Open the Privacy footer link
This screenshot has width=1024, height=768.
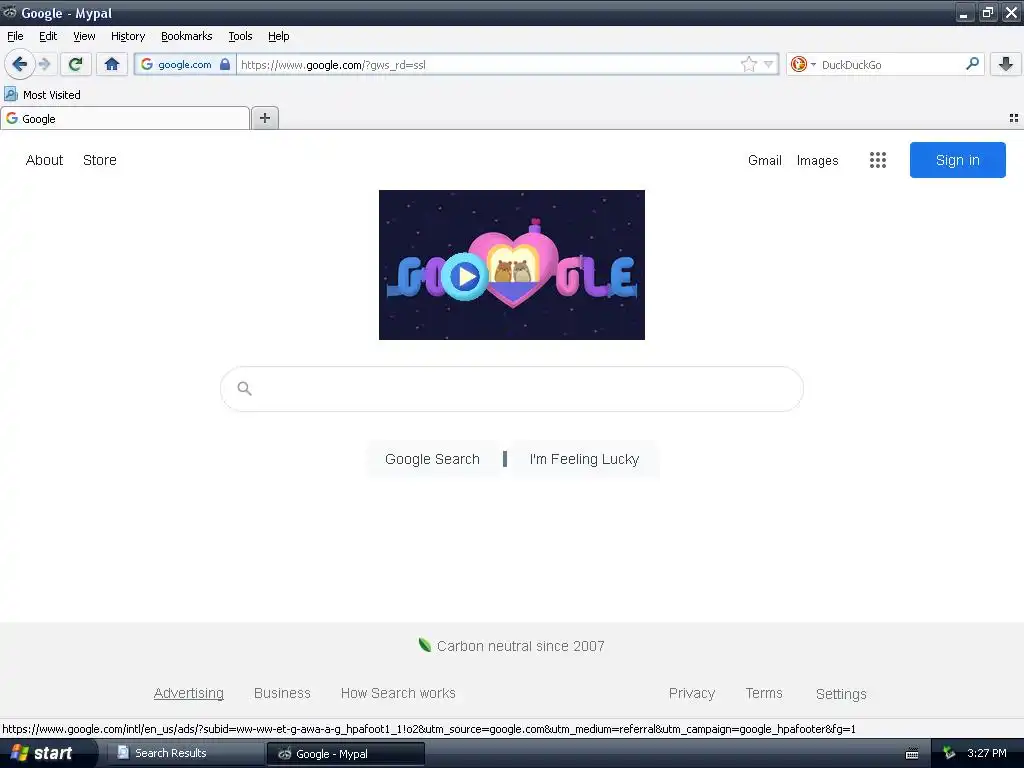[692, 693]
